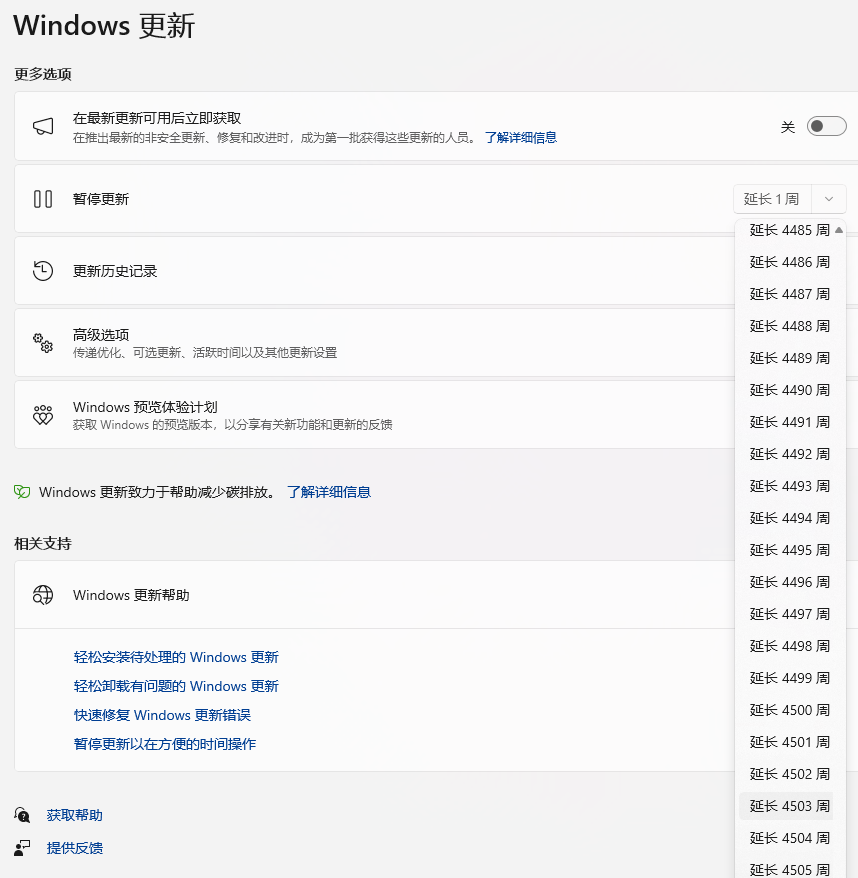Open 轻松安装待处理的 Windows 更新 link
The height and width of the screenshot is (878, 858).
click(176, 657)
